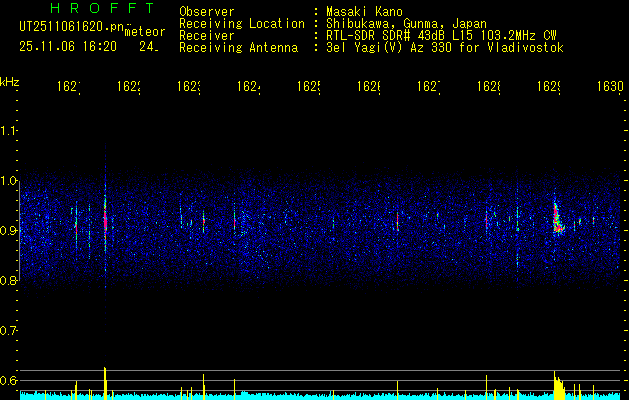Click the 'Receiving Location' label

(x=242, y=24)
